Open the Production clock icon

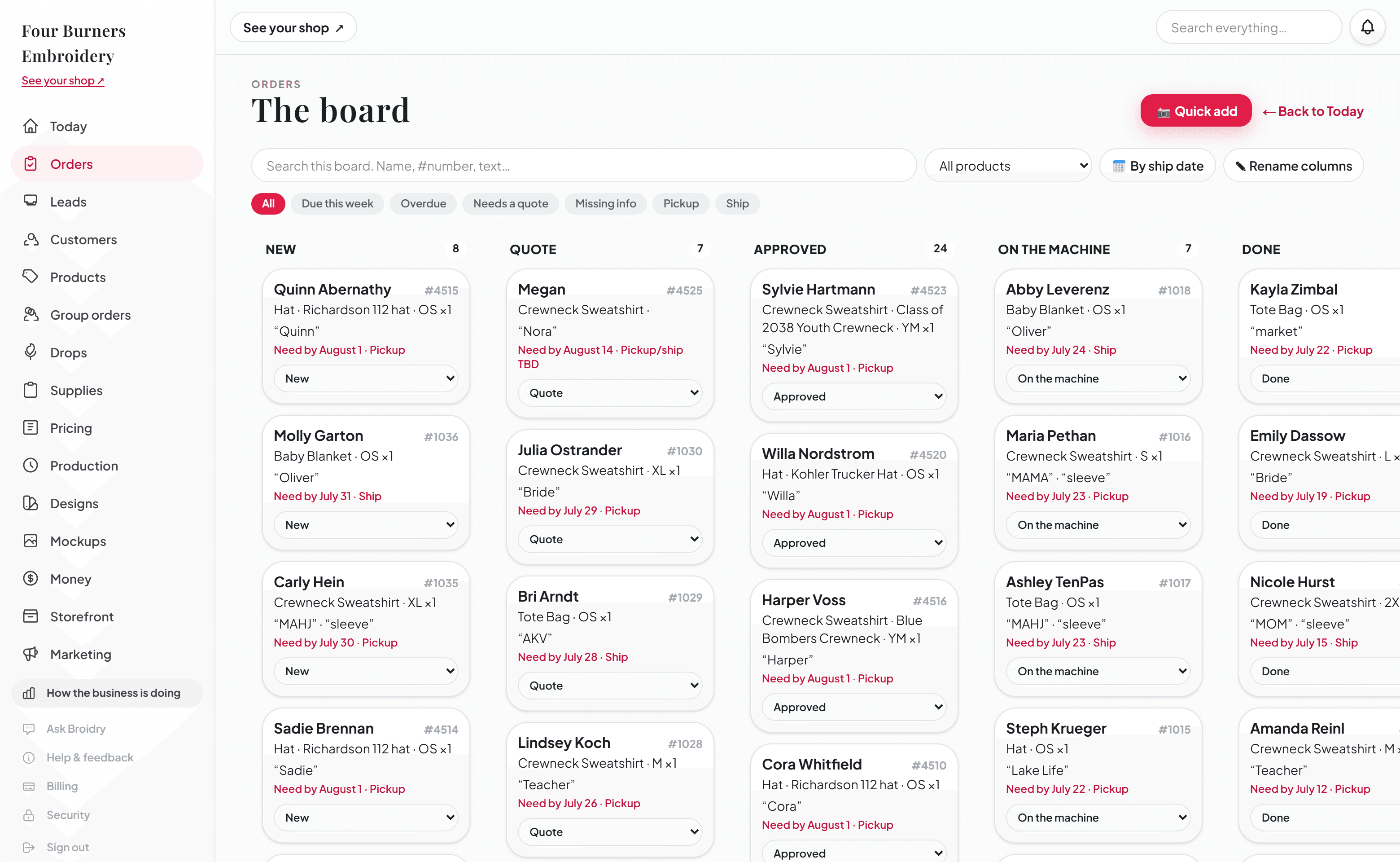[31, 466]
